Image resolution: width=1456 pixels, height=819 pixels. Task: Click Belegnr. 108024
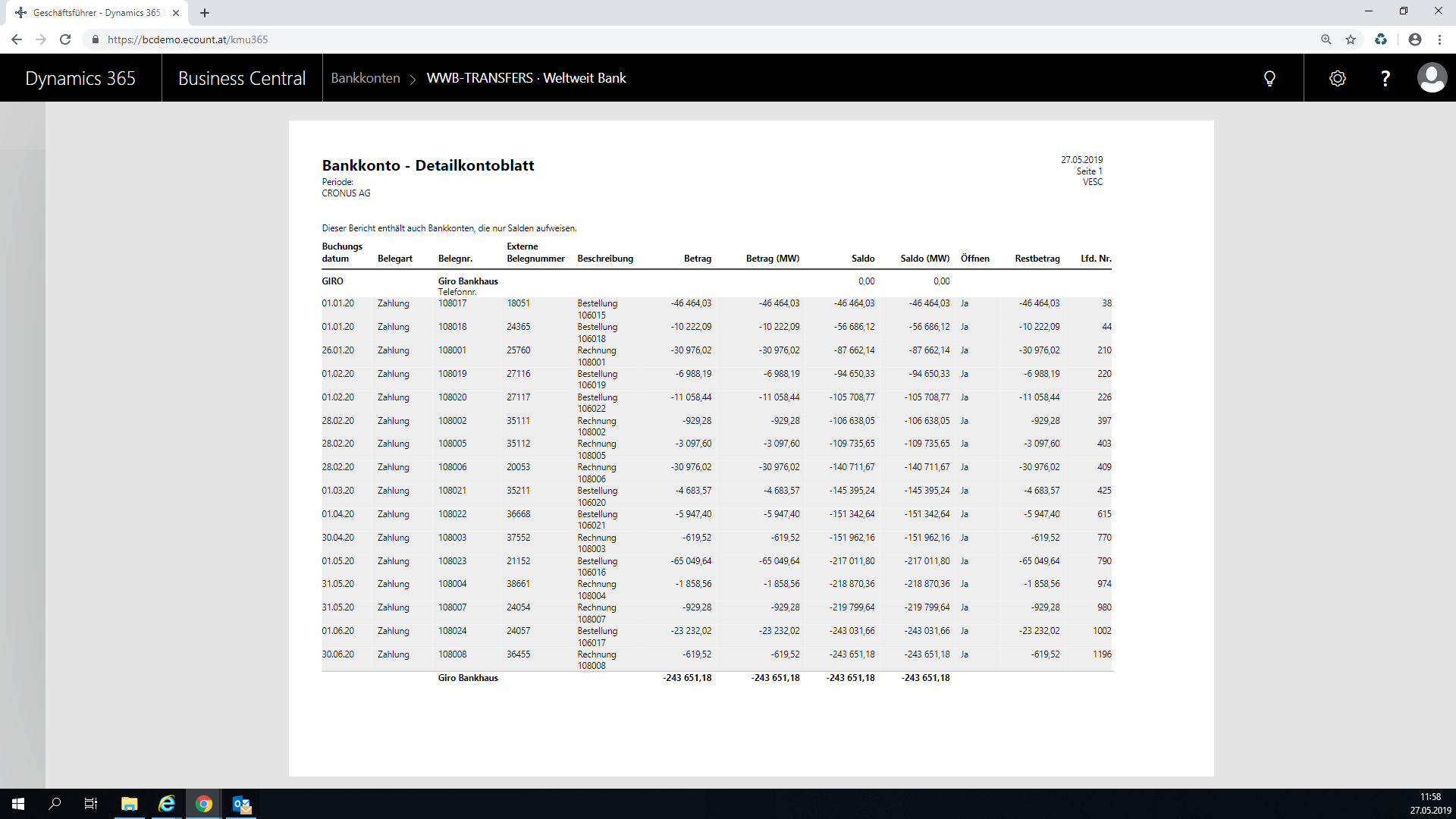[x=453, y=631]
